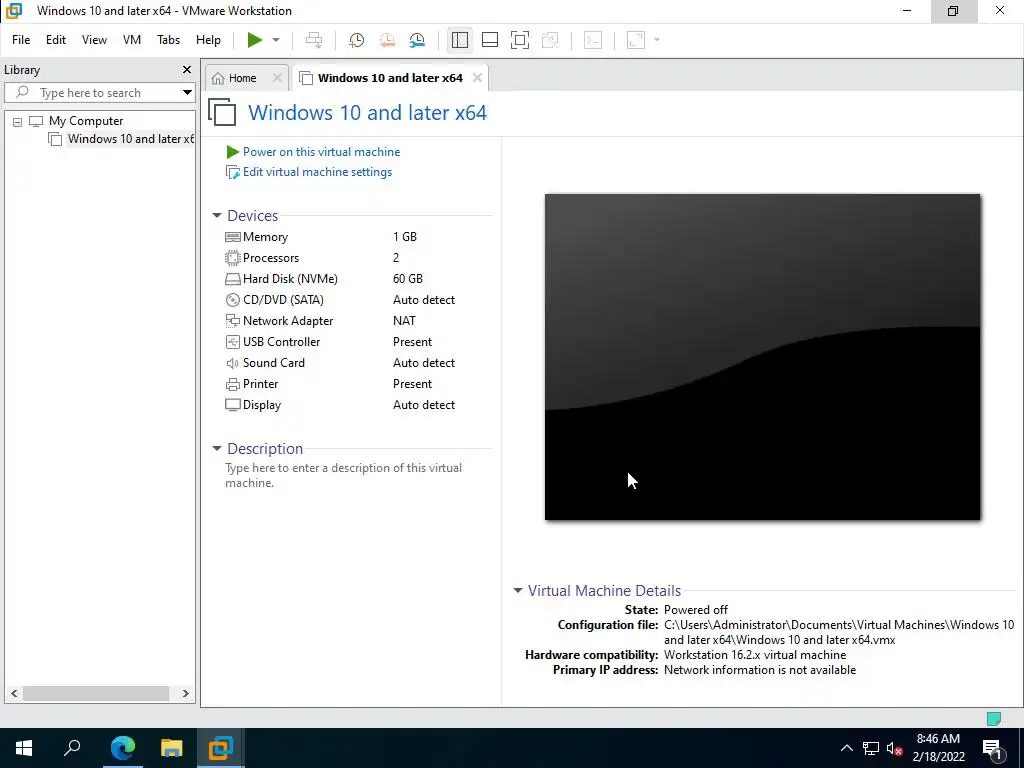Click the CD/DVD (SATA) device icon
This screenshot has width=1024, height=768.
(x=232, y=300)
